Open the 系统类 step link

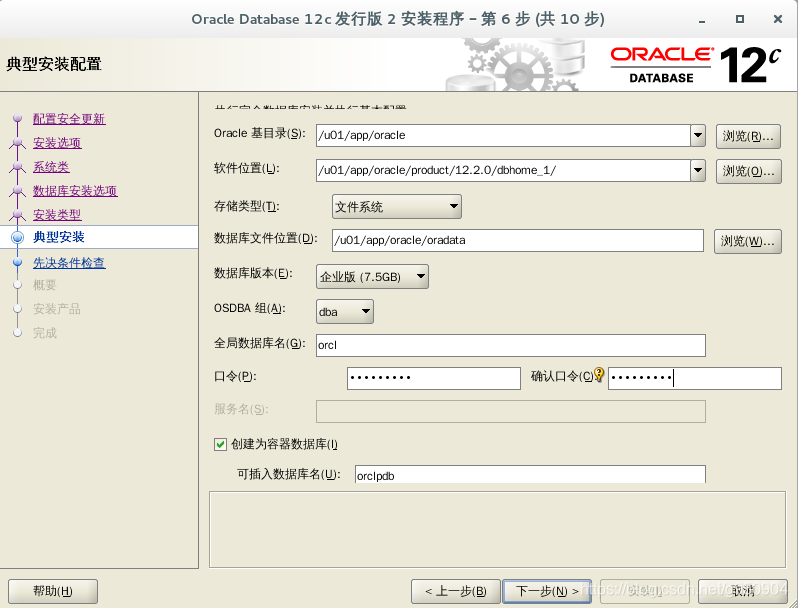51,167
